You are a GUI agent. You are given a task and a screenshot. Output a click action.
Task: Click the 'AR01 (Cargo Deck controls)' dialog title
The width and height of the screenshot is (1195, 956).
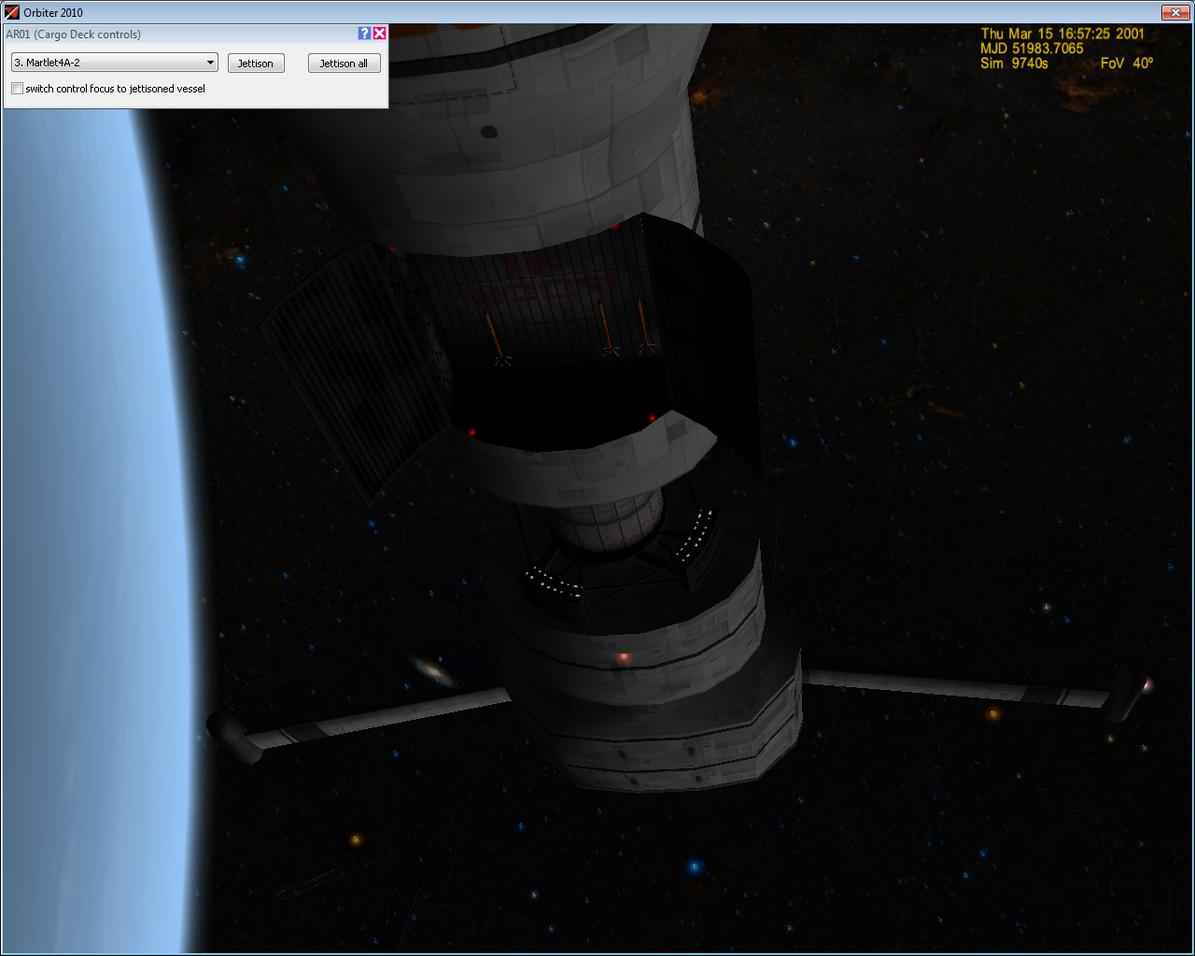pos(73,34)
